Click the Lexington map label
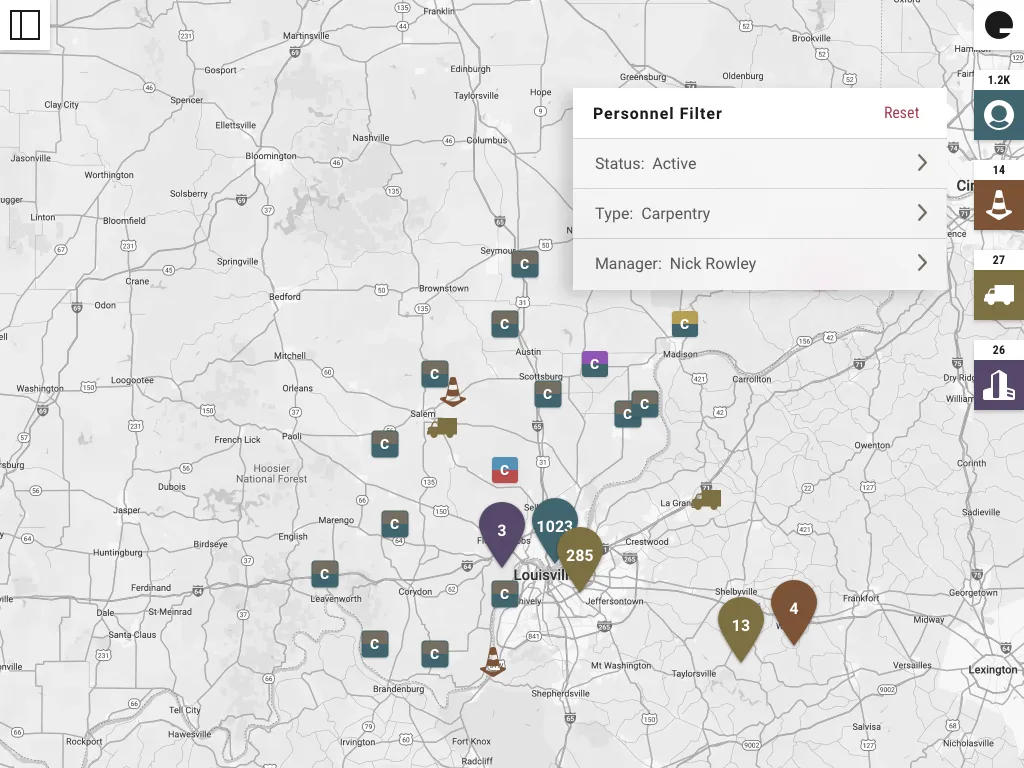Screen dimensions: 1024x768 993,669
